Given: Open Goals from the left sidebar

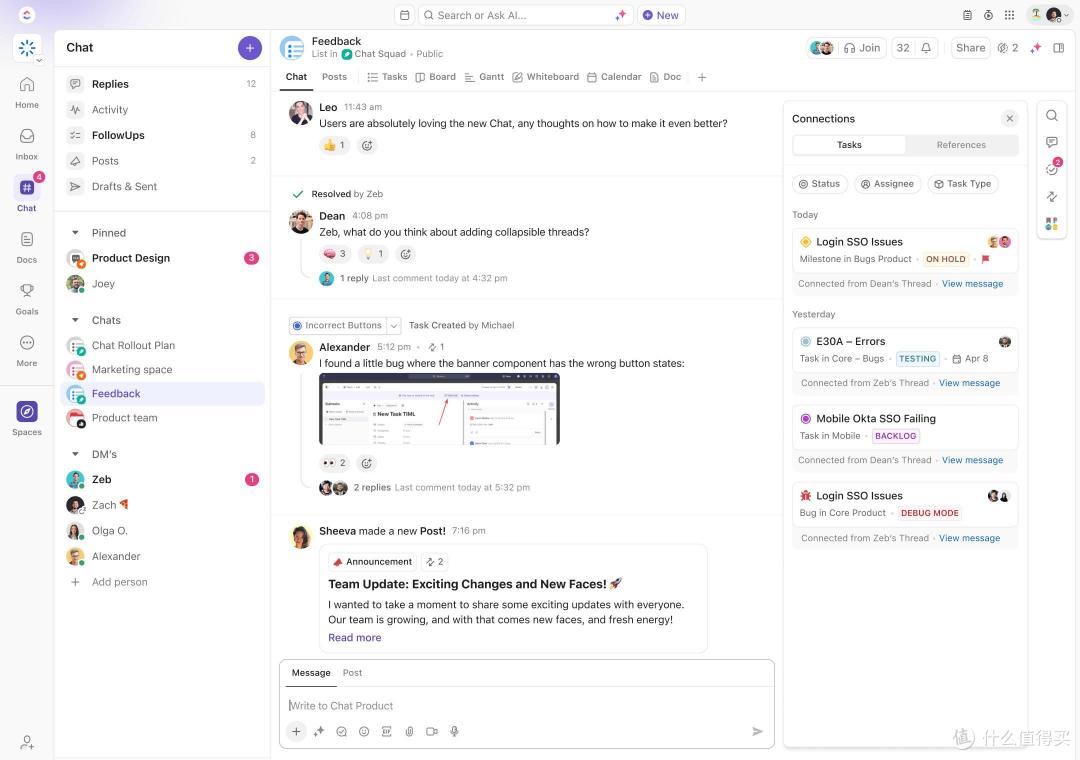Looking at the screenshot, I should pyautogui.click(x=27, y=297).
